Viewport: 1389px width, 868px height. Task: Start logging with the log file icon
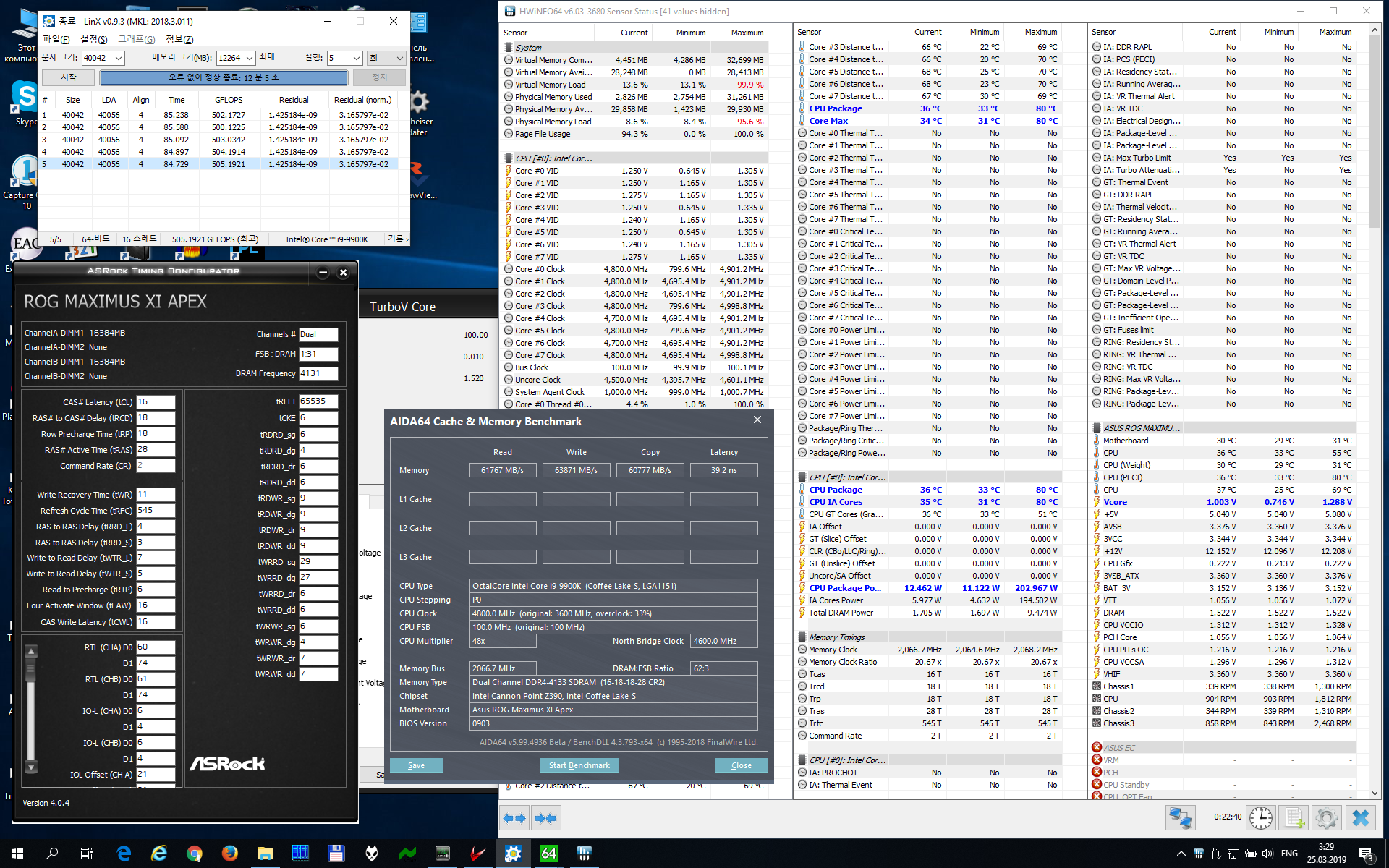pyautogui.click(x=1294, y=818)
